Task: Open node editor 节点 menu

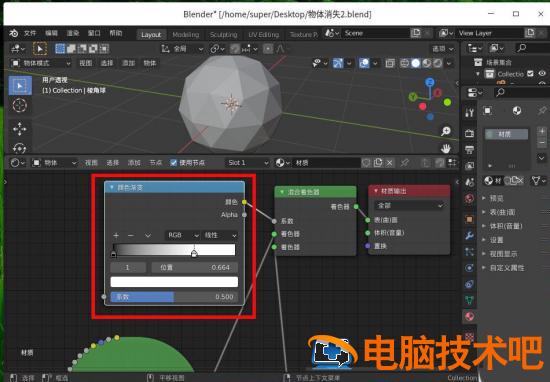Action: (x=155, y=163)
